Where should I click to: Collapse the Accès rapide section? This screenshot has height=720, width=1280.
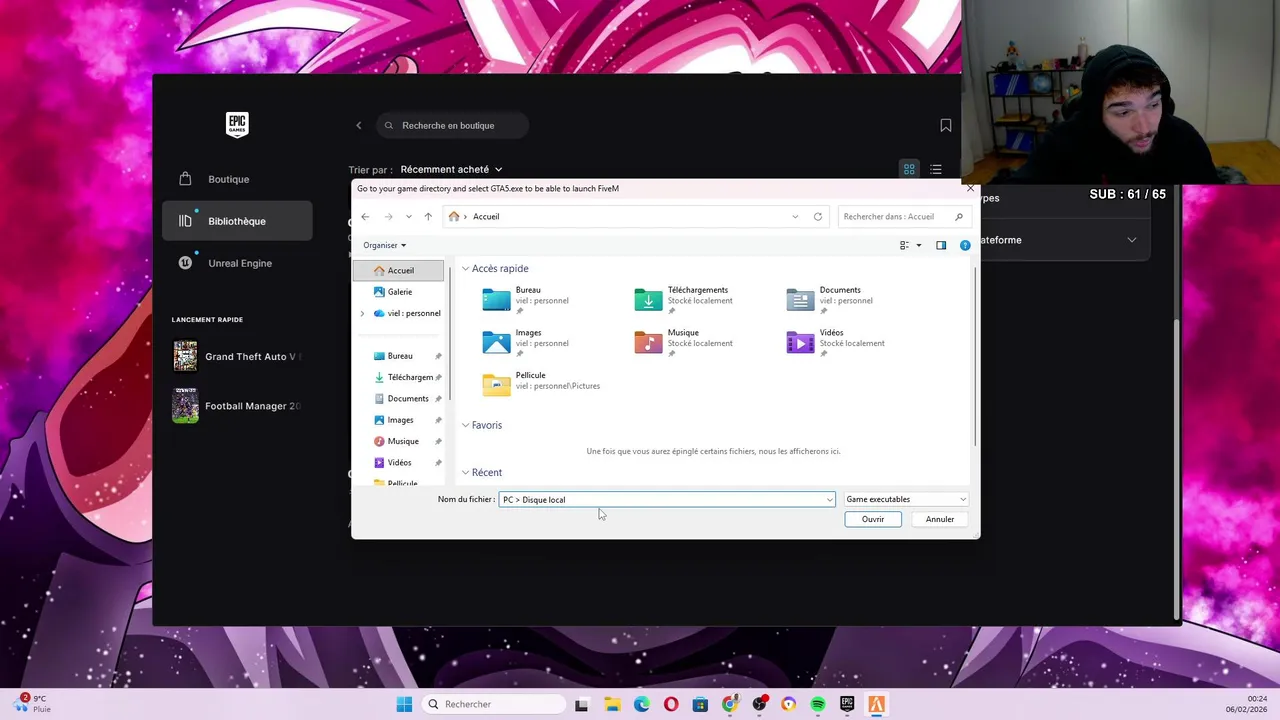465,269
